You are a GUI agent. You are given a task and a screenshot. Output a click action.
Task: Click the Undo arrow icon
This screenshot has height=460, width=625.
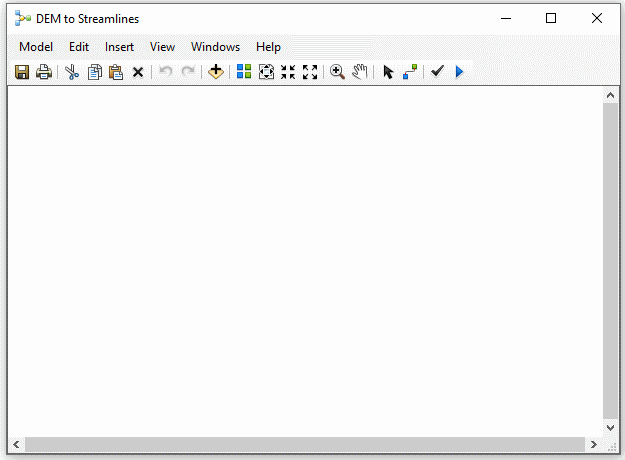(x=166, y=72)
